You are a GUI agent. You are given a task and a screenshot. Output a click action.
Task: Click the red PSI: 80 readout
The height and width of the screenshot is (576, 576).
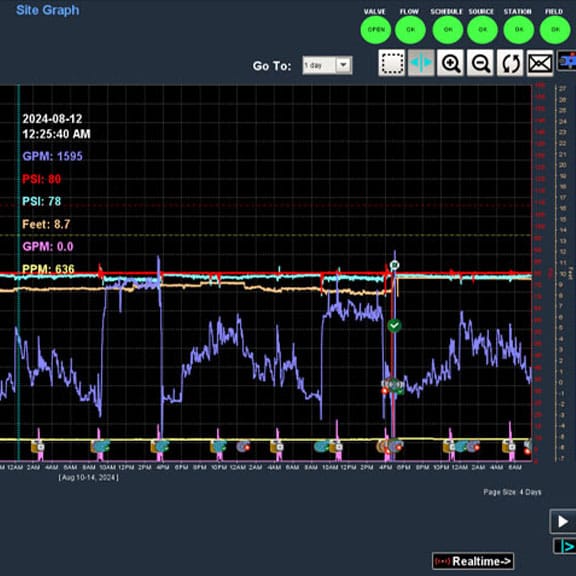[42, 179]
